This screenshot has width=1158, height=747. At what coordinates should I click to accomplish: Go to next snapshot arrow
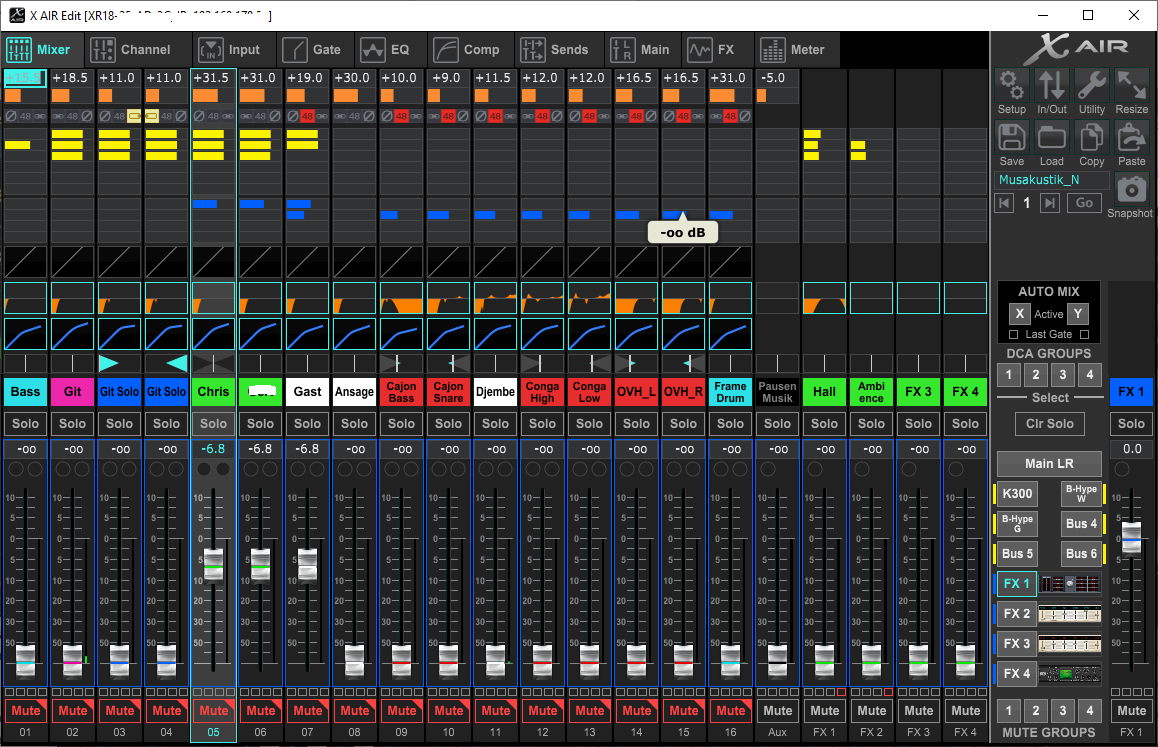[1049, 203]
